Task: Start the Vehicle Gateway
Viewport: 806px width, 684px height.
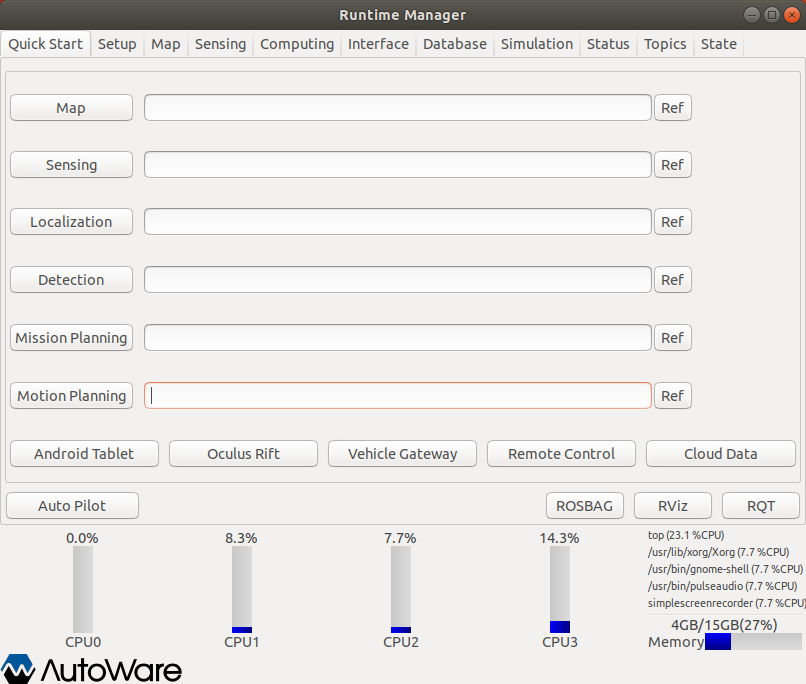Action: tap(402, 454)
